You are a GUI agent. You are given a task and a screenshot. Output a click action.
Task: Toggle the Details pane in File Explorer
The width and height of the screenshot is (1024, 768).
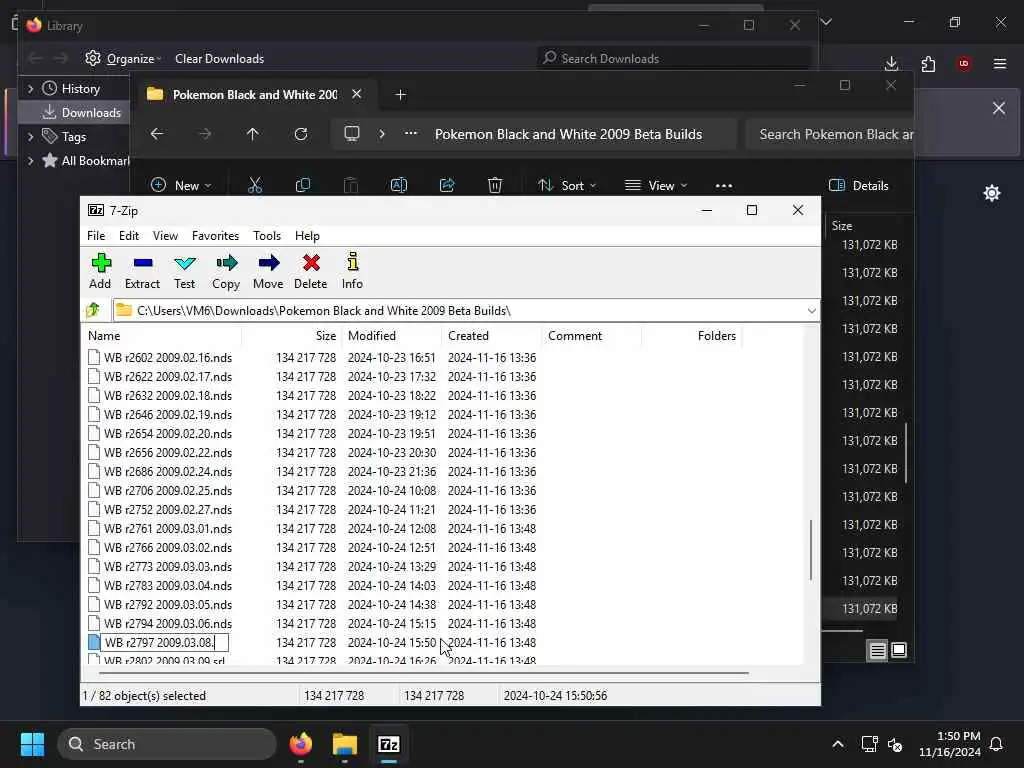click(x=859, y=185)
